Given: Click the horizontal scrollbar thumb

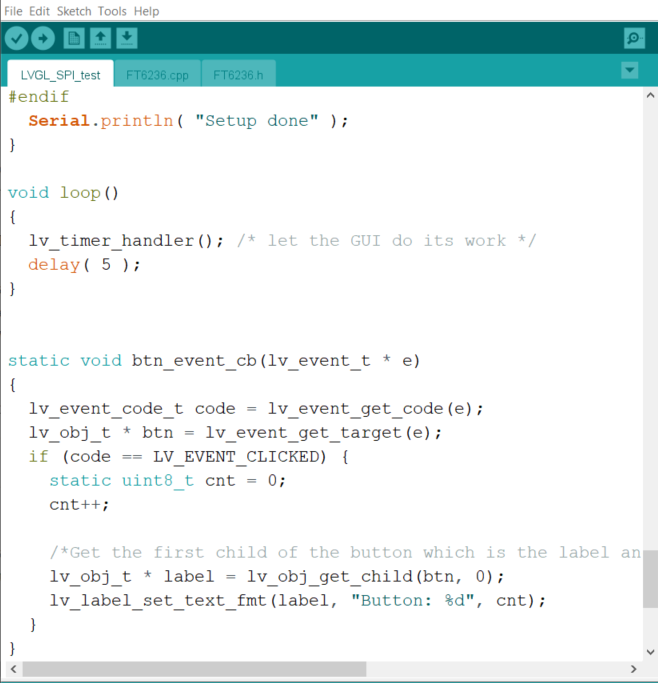Looking at the screenshot, I should tap(195, 669).
